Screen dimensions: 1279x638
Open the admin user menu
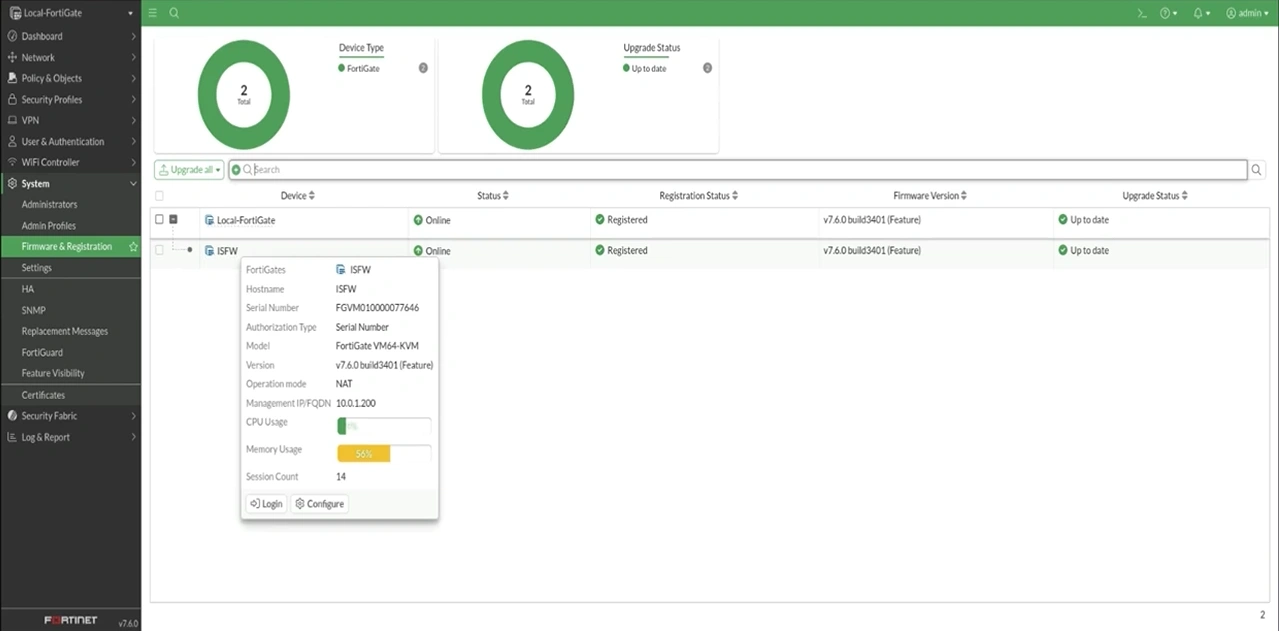coord(1247,13)
